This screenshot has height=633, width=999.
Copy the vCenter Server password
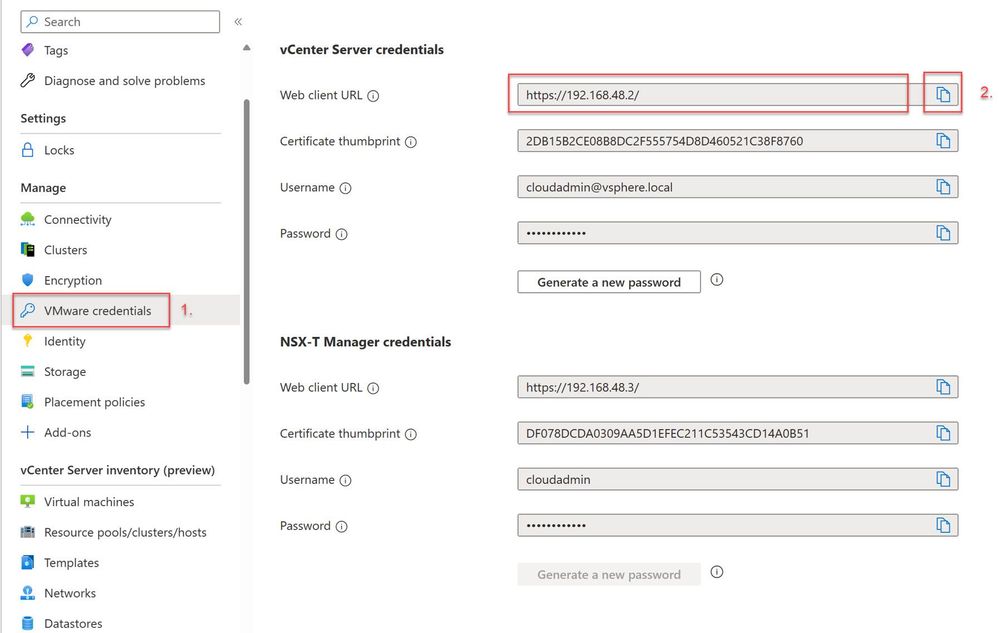(x=942, y=233)
